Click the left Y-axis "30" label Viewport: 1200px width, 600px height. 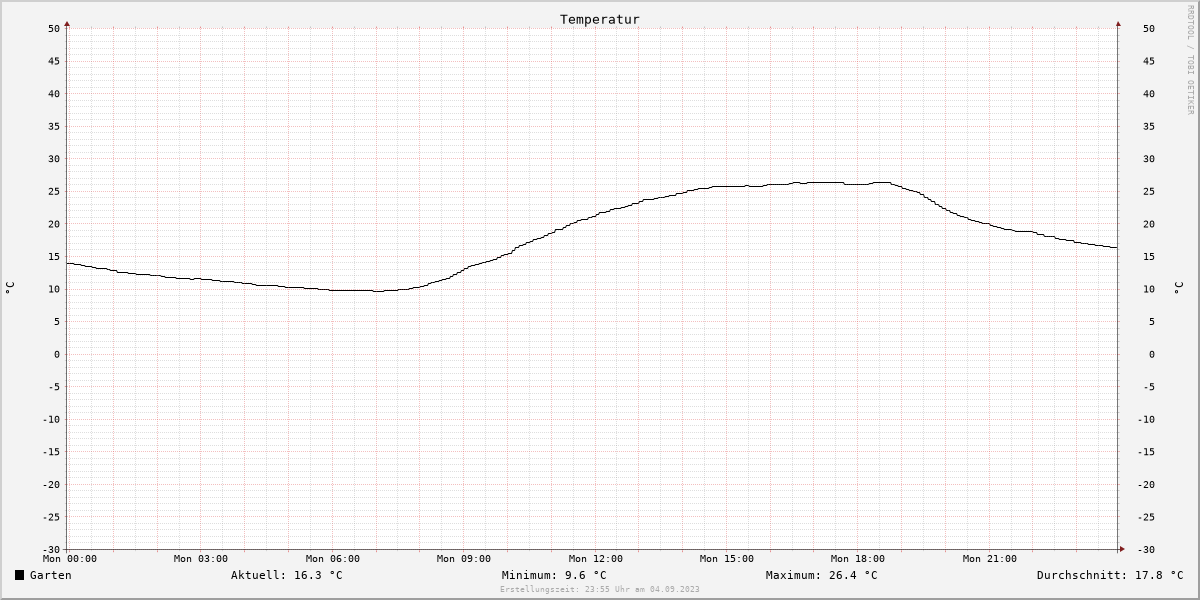click(54, 159)
